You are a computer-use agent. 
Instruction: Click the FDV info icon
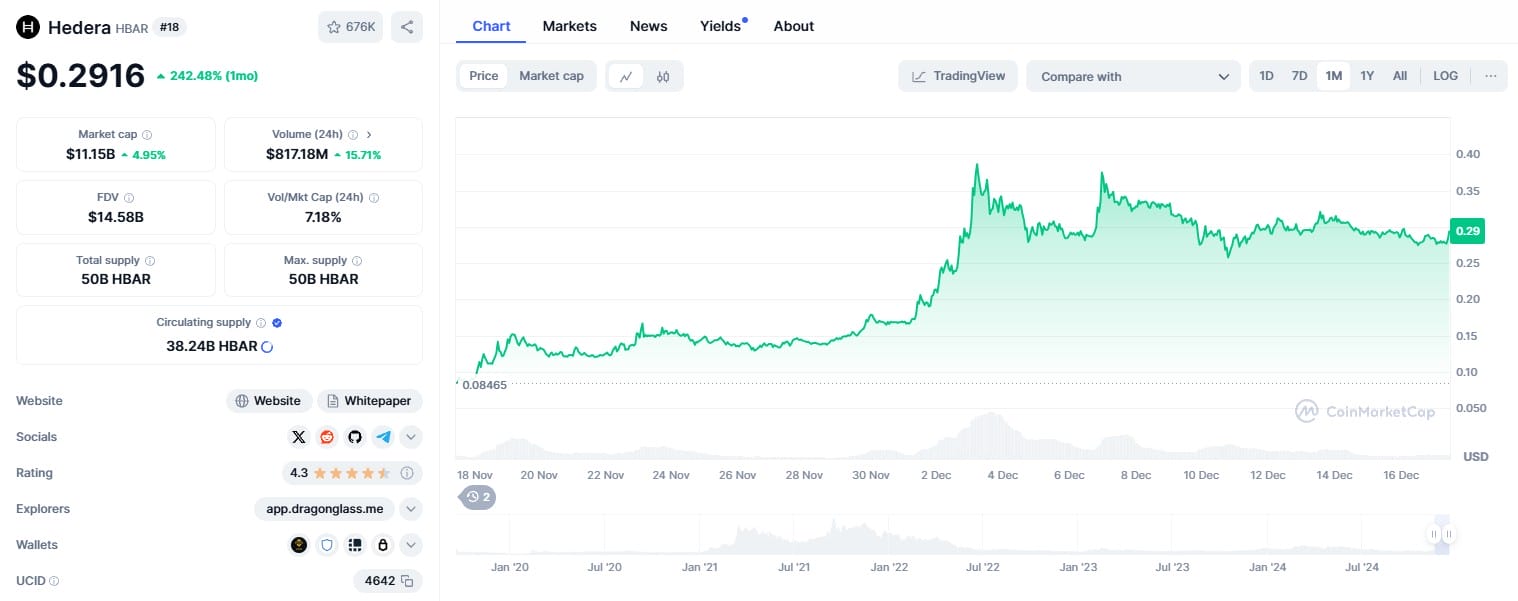click(x=129, y=198)
